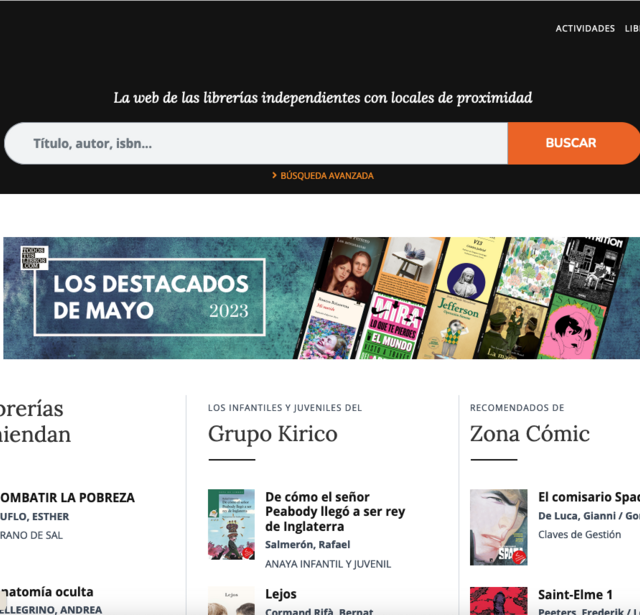Open publisher Claves de Gestión
Image resolution: width=640 pixels, height=615 pixels.
point(580,535)
